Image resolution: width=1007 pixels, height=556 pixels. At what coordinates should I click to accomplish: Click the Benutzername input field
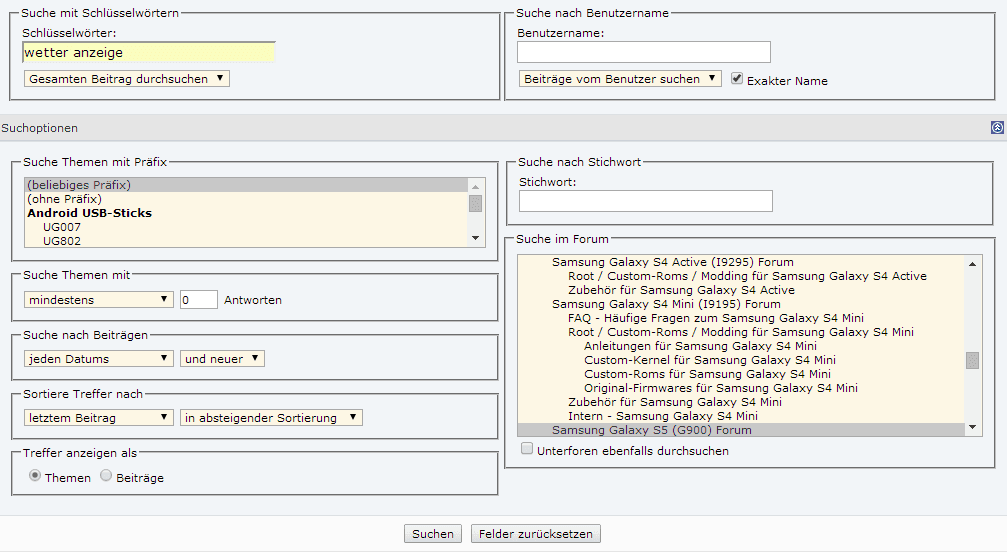(644, 52)
